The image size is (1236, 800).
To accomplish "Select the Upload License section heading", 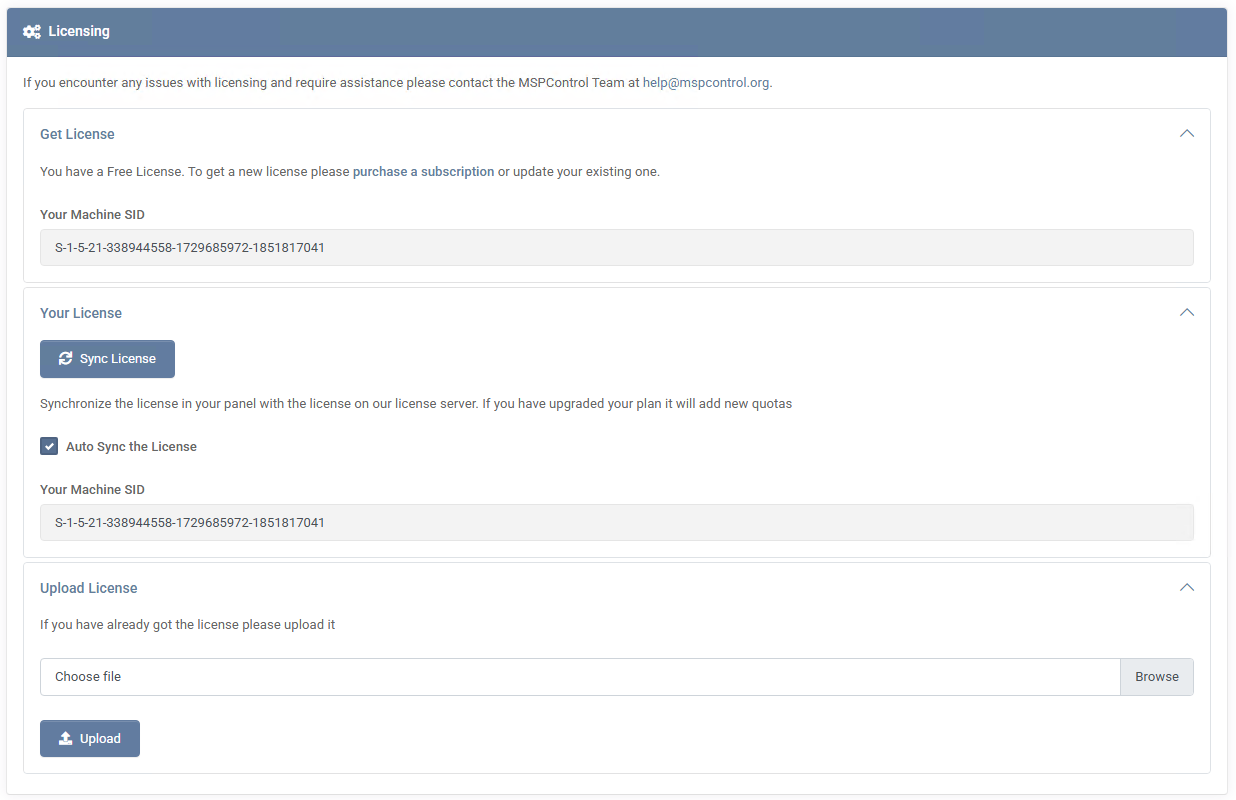I will click(89, 588).
